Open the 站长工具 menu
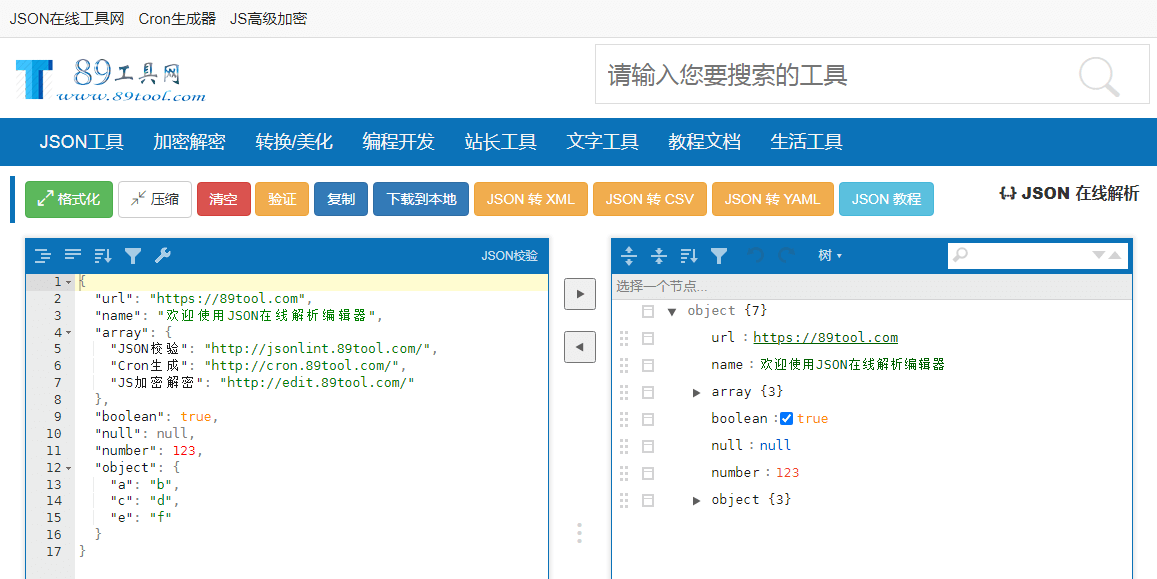 pyautogui.click(x=500, y=142)
